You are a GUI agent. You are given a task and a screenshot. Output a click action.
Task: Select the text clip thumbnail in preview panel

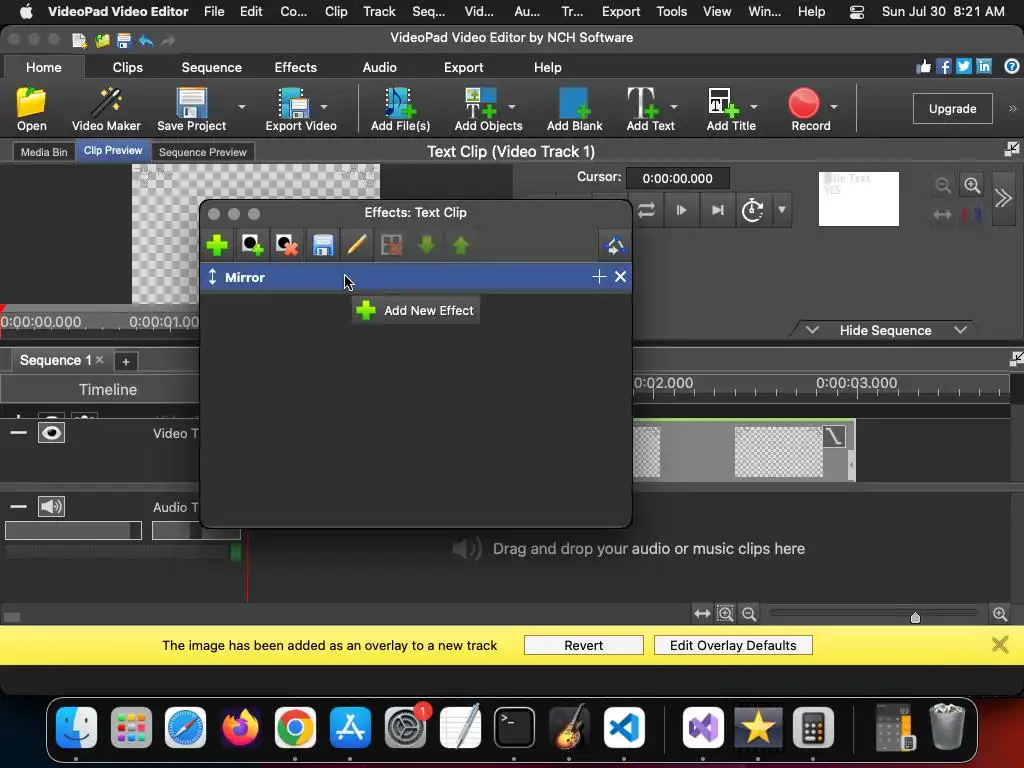858,199
